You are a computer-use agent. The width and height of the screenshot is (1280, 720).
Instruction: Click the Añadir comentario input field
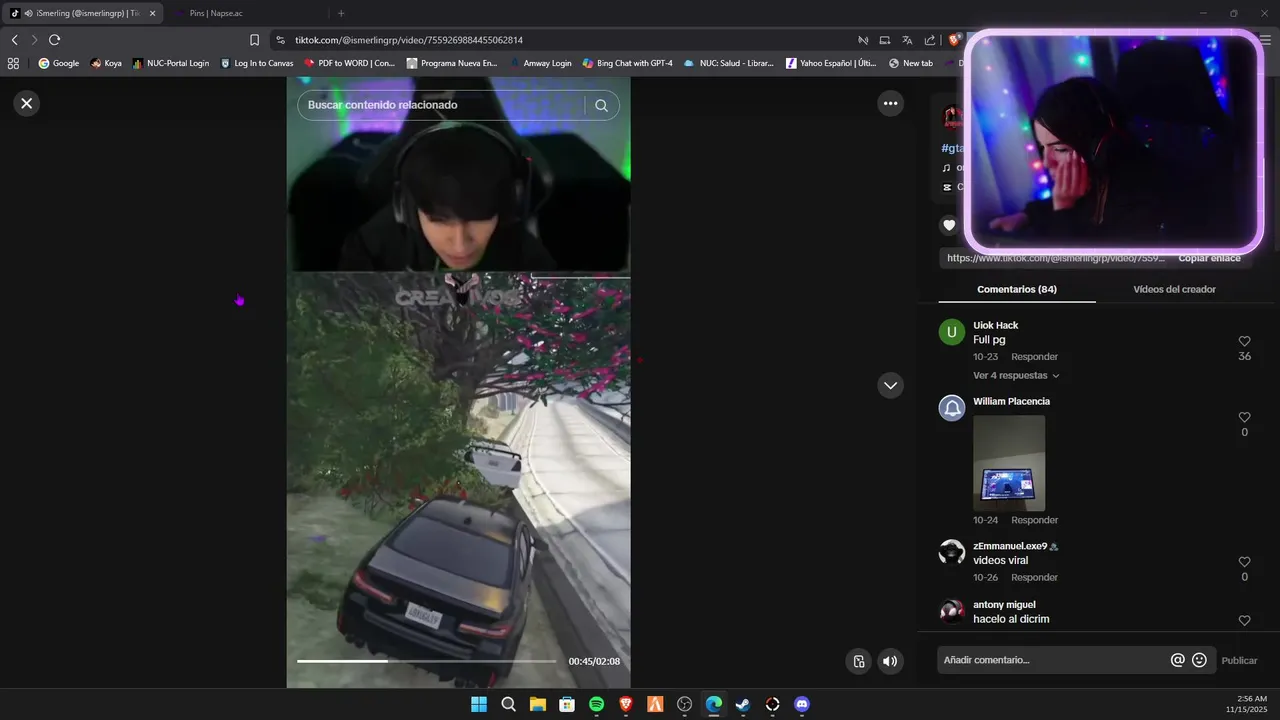[x=1050, y=660]
